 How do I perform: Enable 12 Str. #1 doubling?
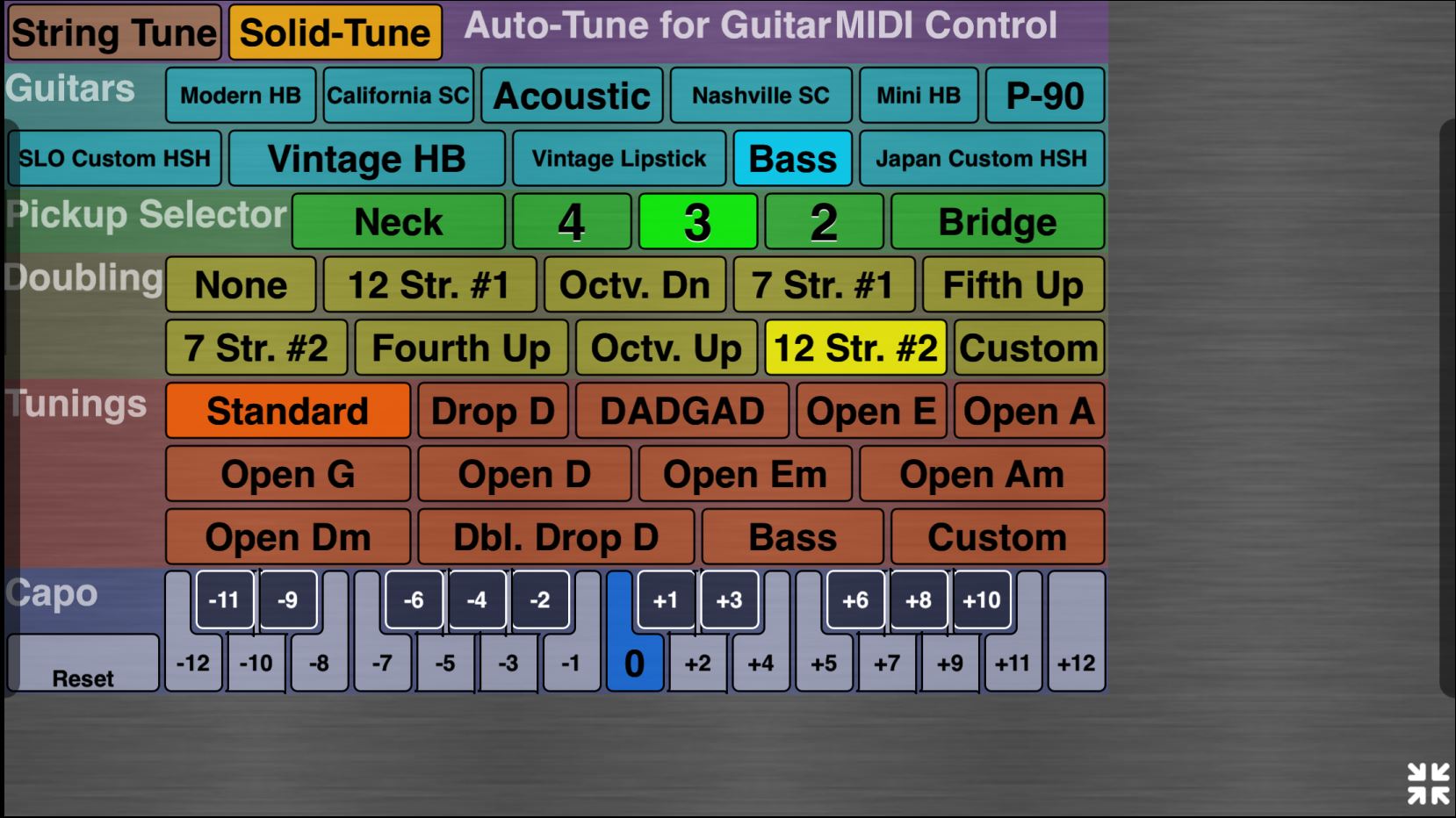click(x=429, y=284)
